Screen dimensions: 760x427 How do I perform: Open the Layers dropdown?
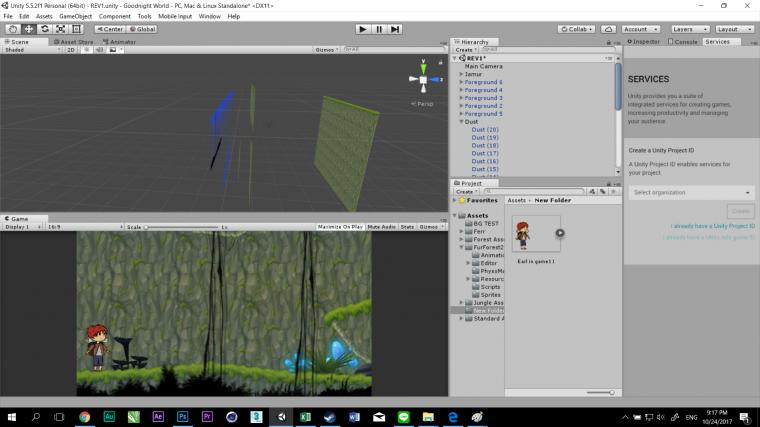tap(690, 29)
